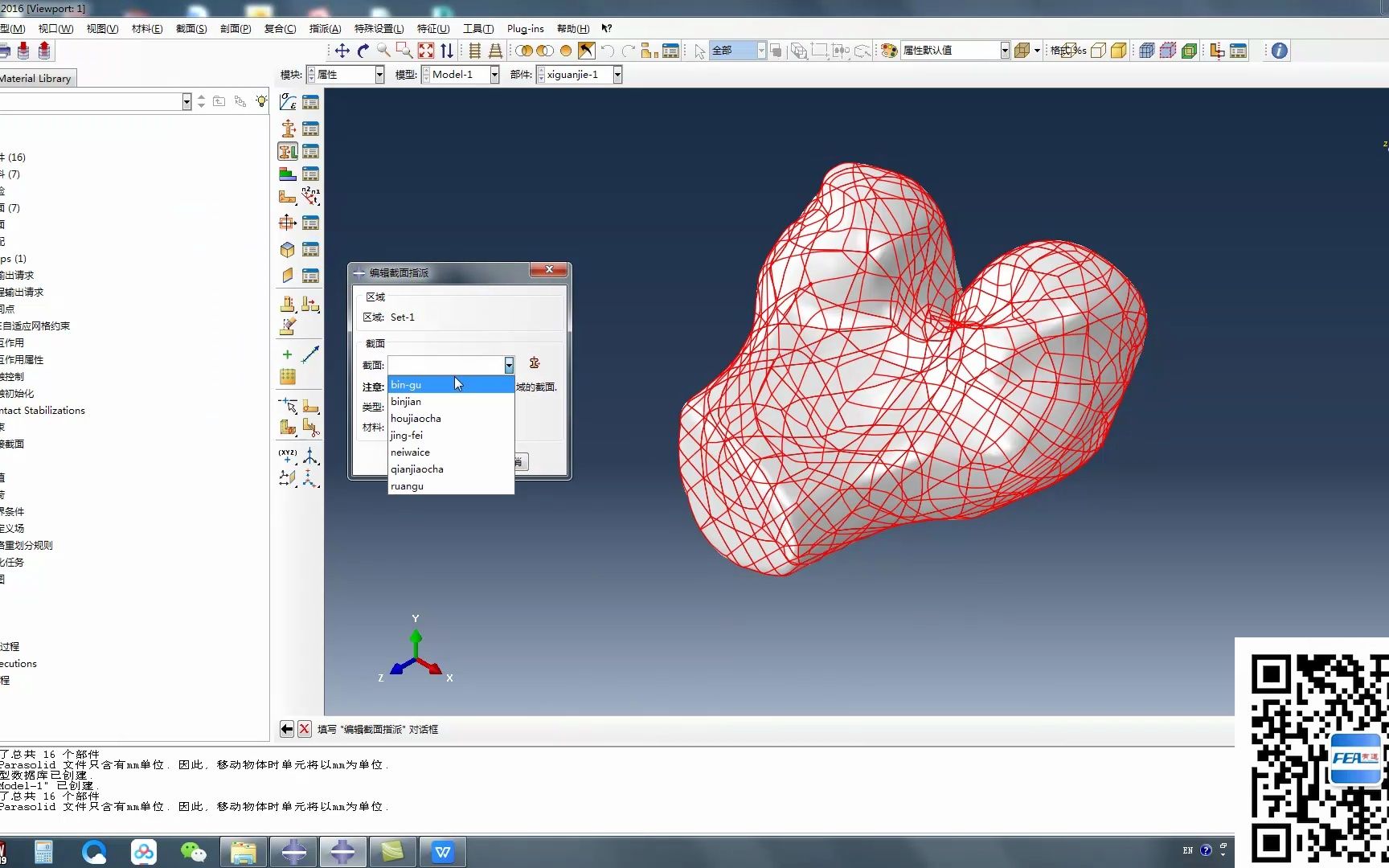The image size is (1389, 868).
Task: Select the Box Zoom tool
Action: [404, 51]
